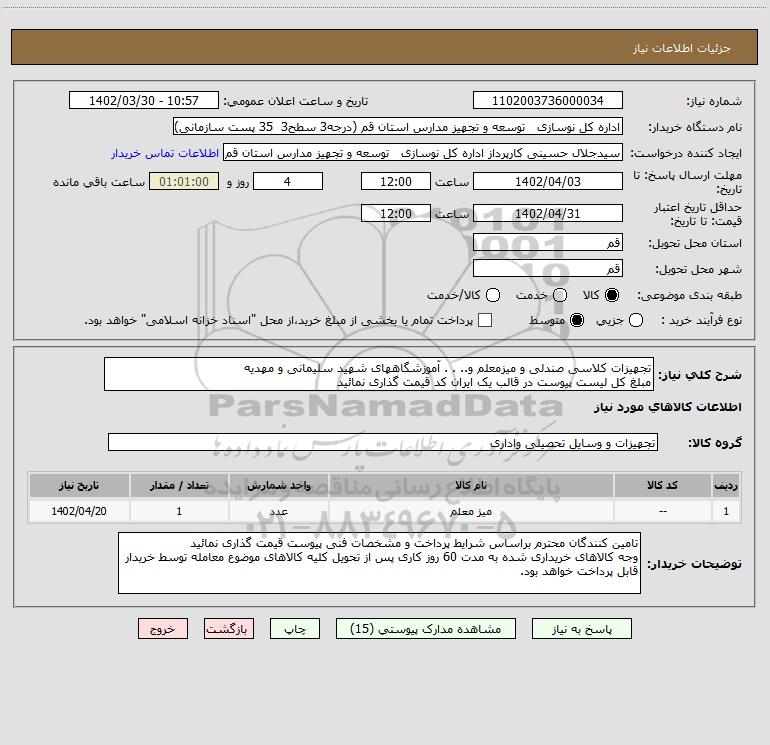The image size is (770, 745).
Task: Click the delivery province field قم
Action: 548,243
